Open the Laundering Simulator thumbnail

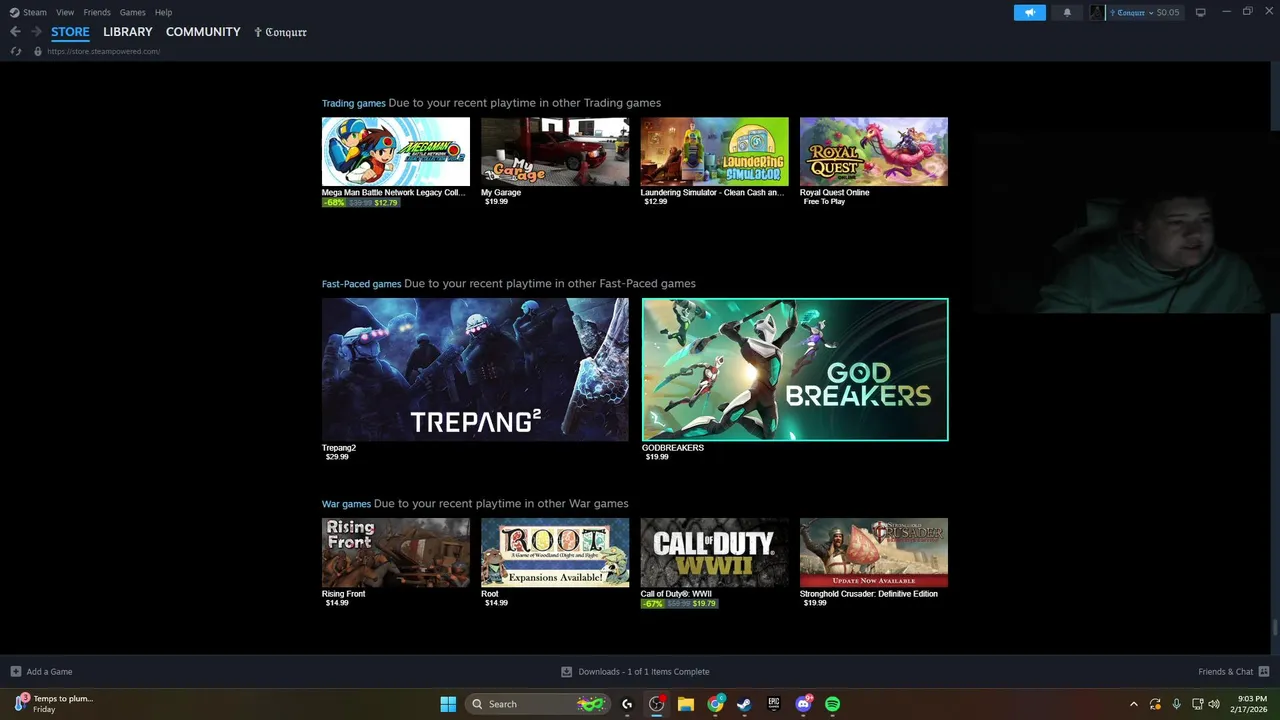714,151
